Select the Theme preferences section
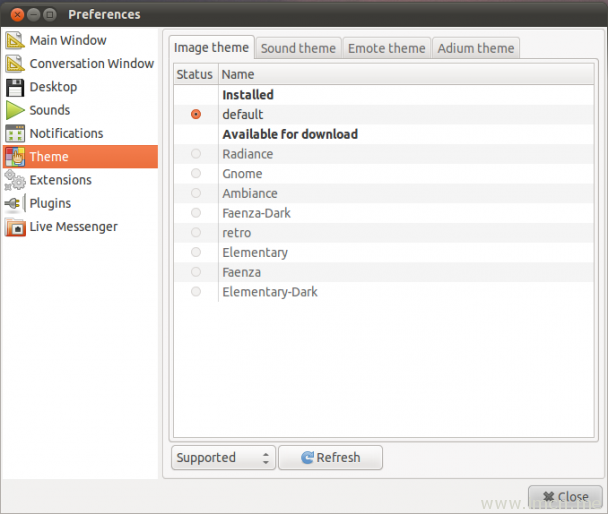Screen dimensions: 608x514 (80, 157)
